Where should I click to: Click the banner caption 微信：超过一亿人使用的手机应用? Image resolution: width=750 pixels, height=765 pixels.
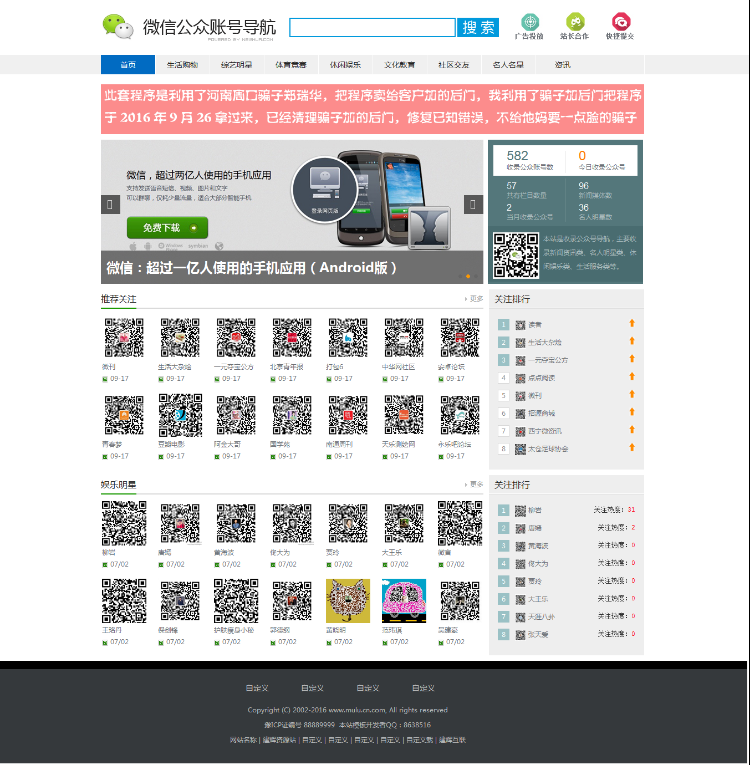pos(251,268)
